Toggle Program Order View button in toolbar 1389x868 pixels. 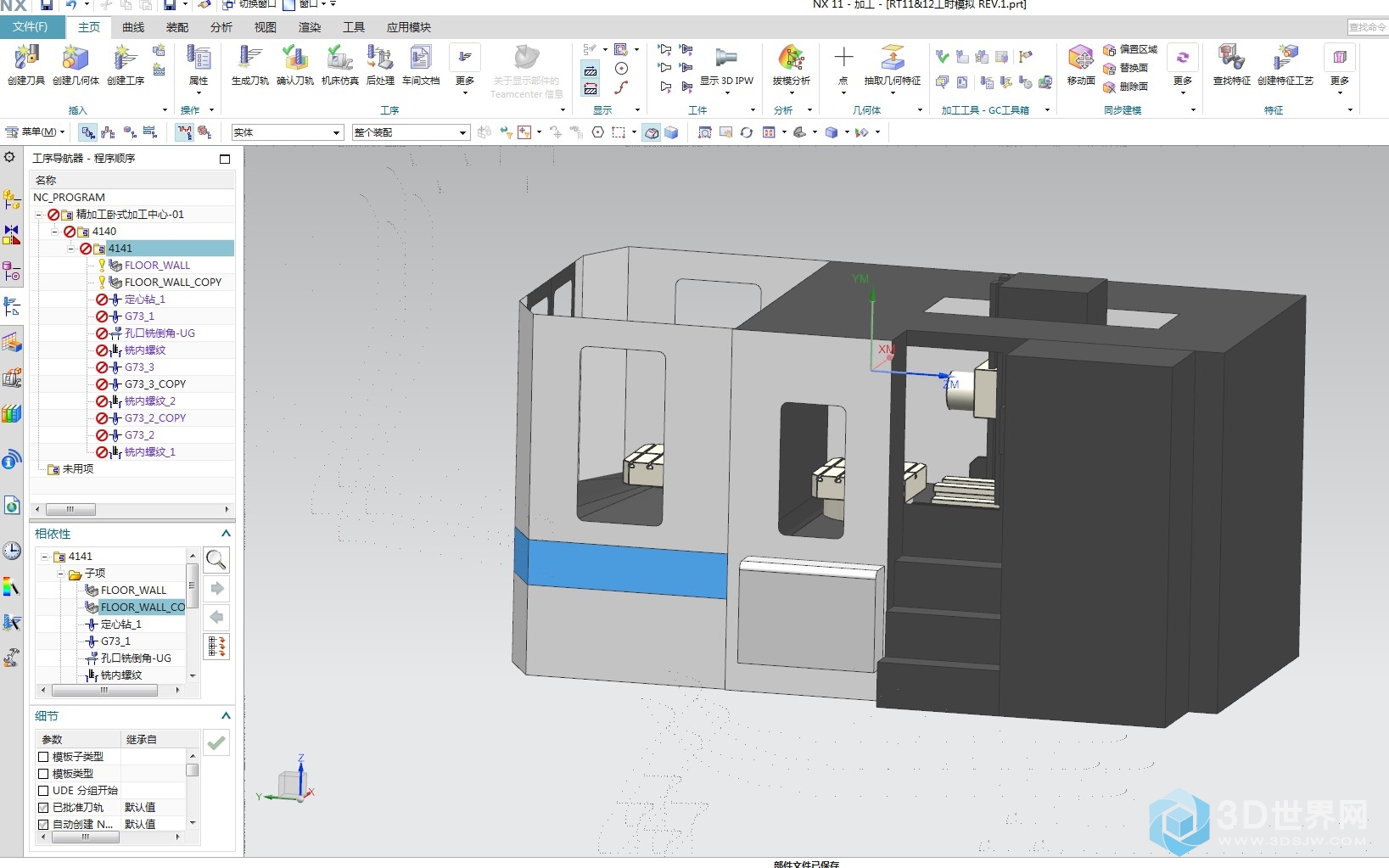point(88,132)
